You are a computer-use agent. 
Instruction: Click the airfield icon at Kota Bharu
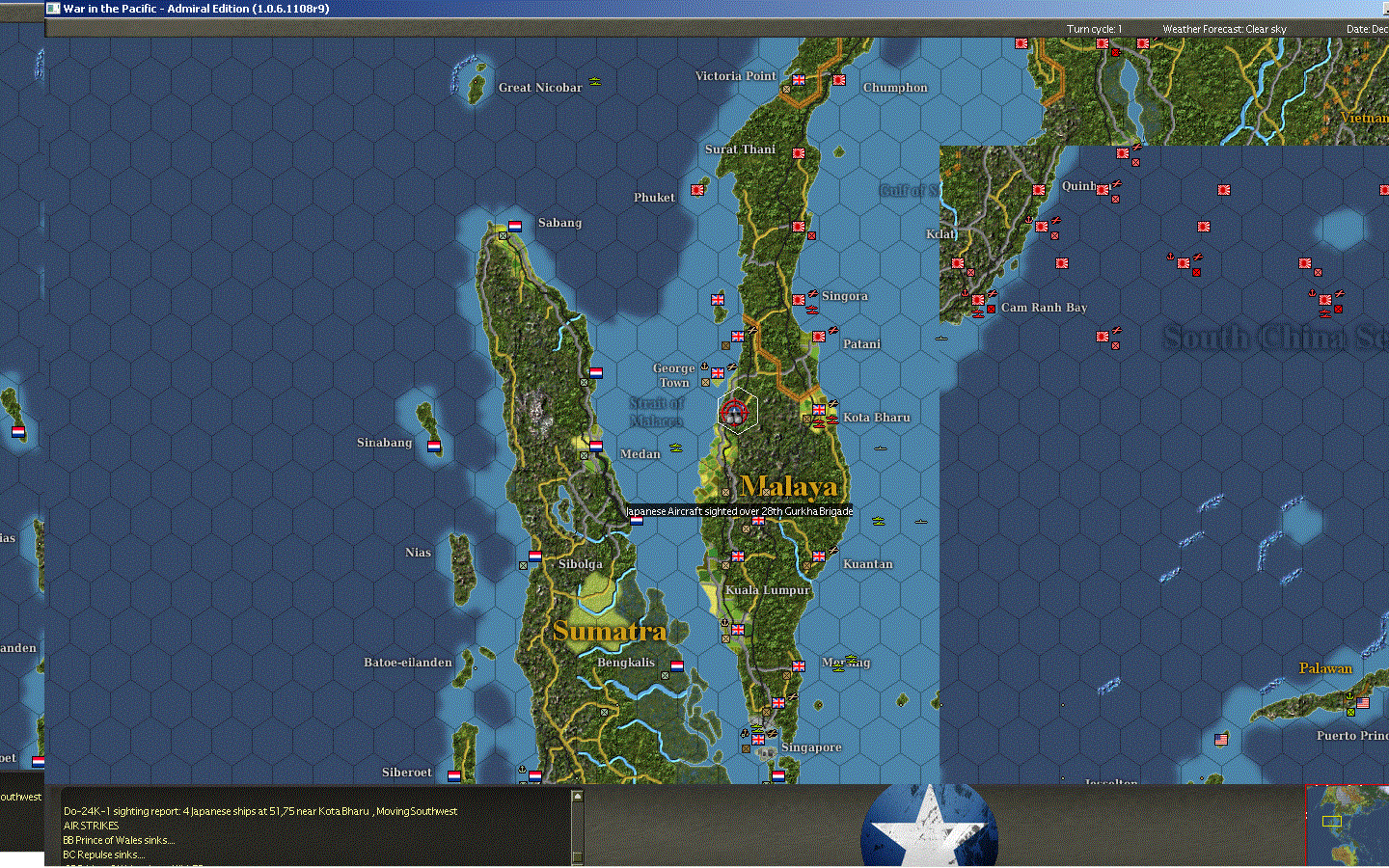click(832, 404)
